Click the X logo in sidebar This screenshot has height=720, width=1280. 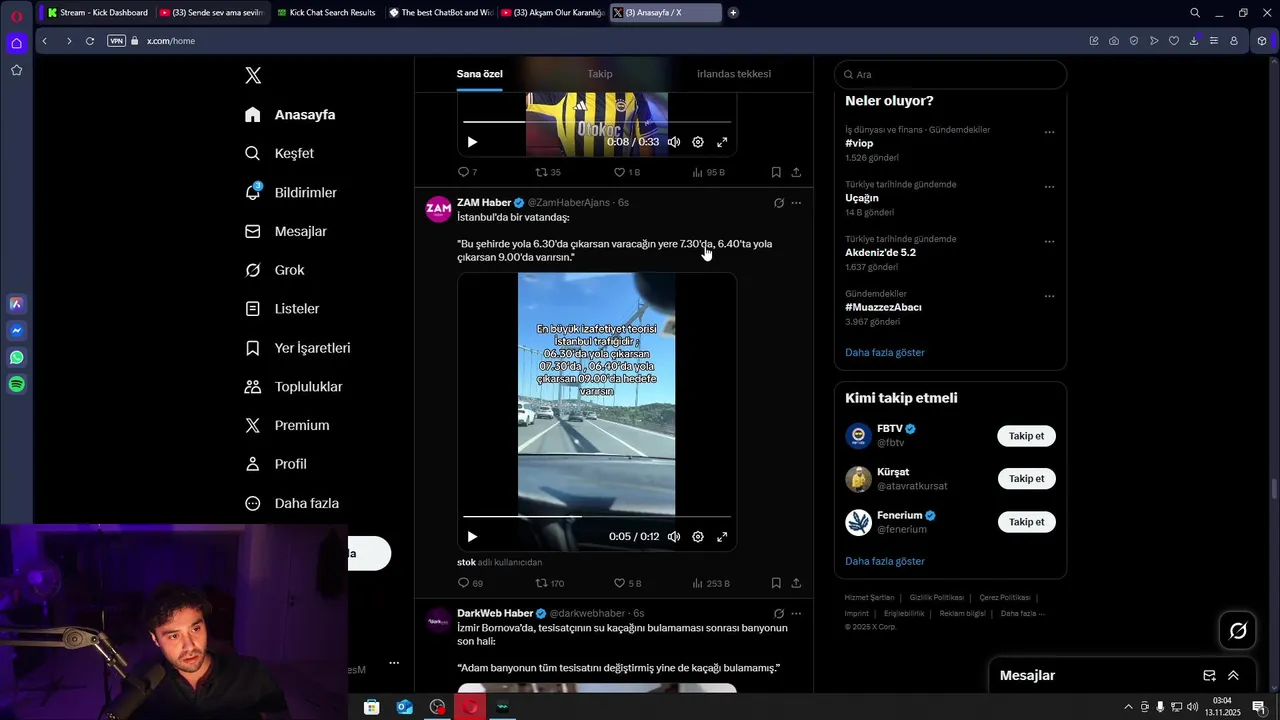253,76
